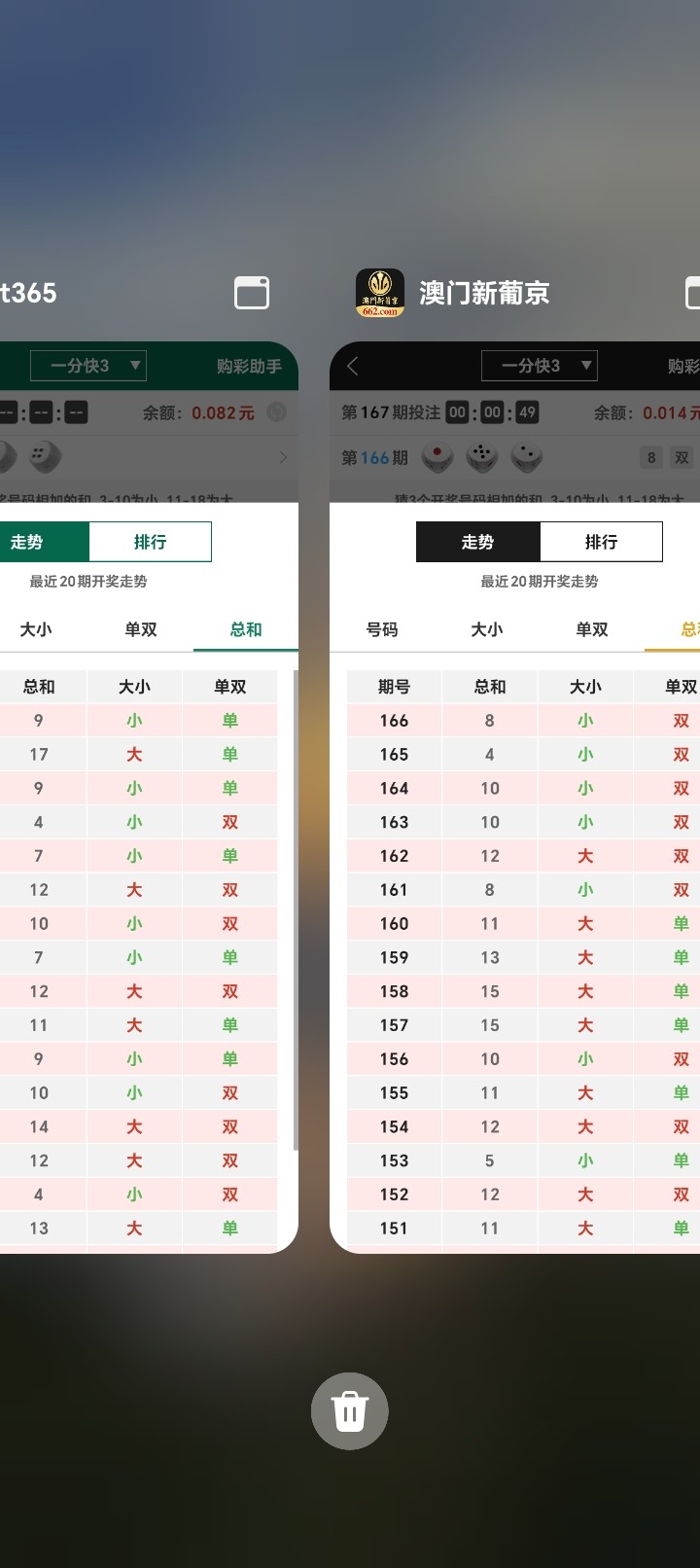700x1568 pixels.
Task: Tap the split-window icon on the left app card
Action: pyautogui.click(x=252, y=293)
